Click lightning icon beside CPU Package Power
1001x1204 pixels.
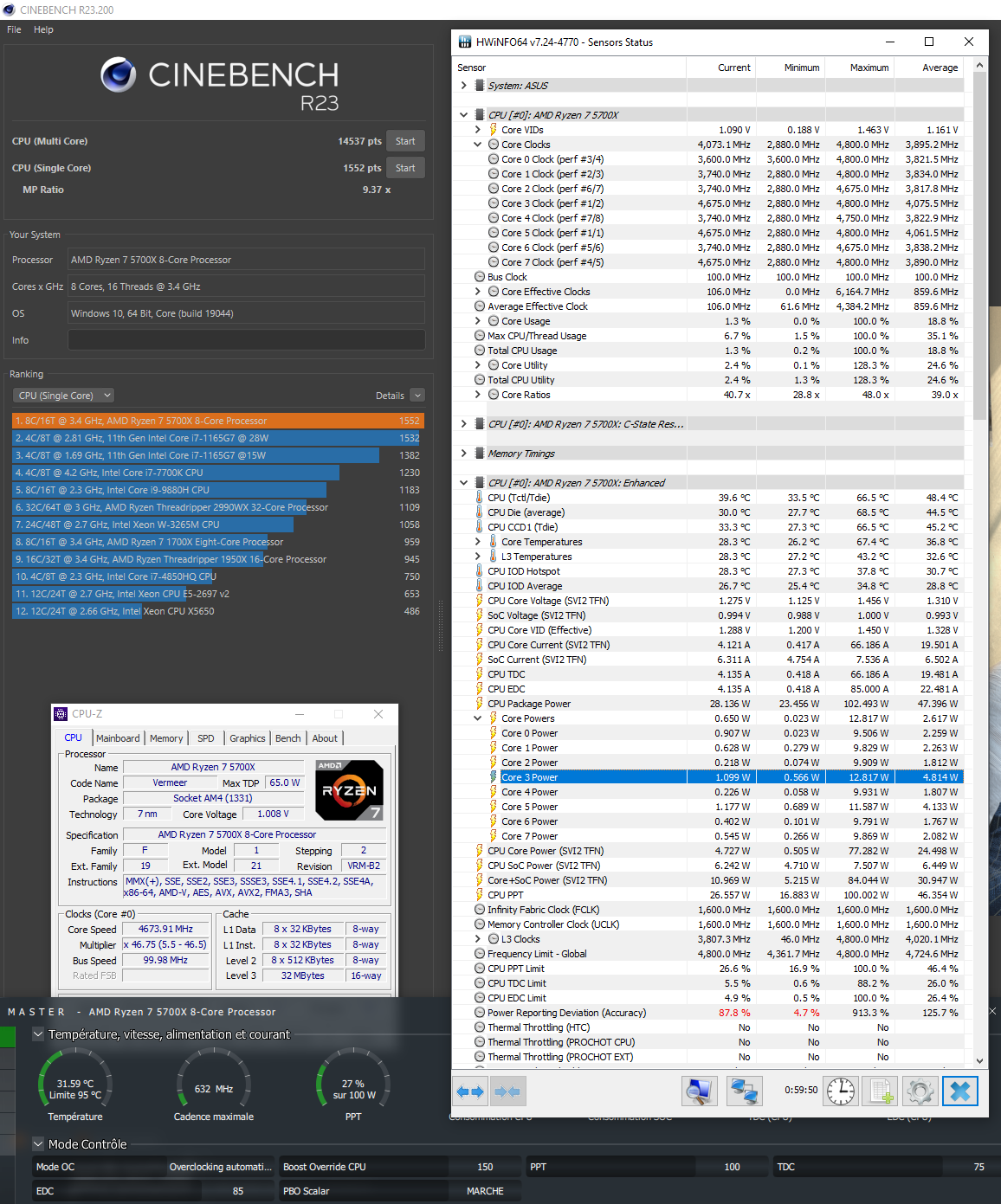click(x=479, y=704)
